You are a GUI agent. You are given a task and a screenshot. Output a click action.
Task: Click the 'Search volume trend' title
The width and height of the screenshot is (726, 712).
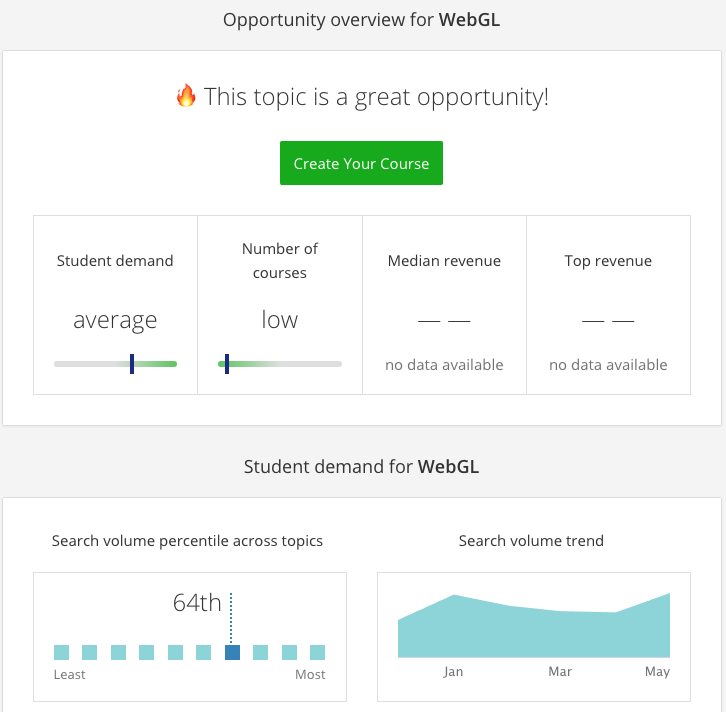[531, 541]
